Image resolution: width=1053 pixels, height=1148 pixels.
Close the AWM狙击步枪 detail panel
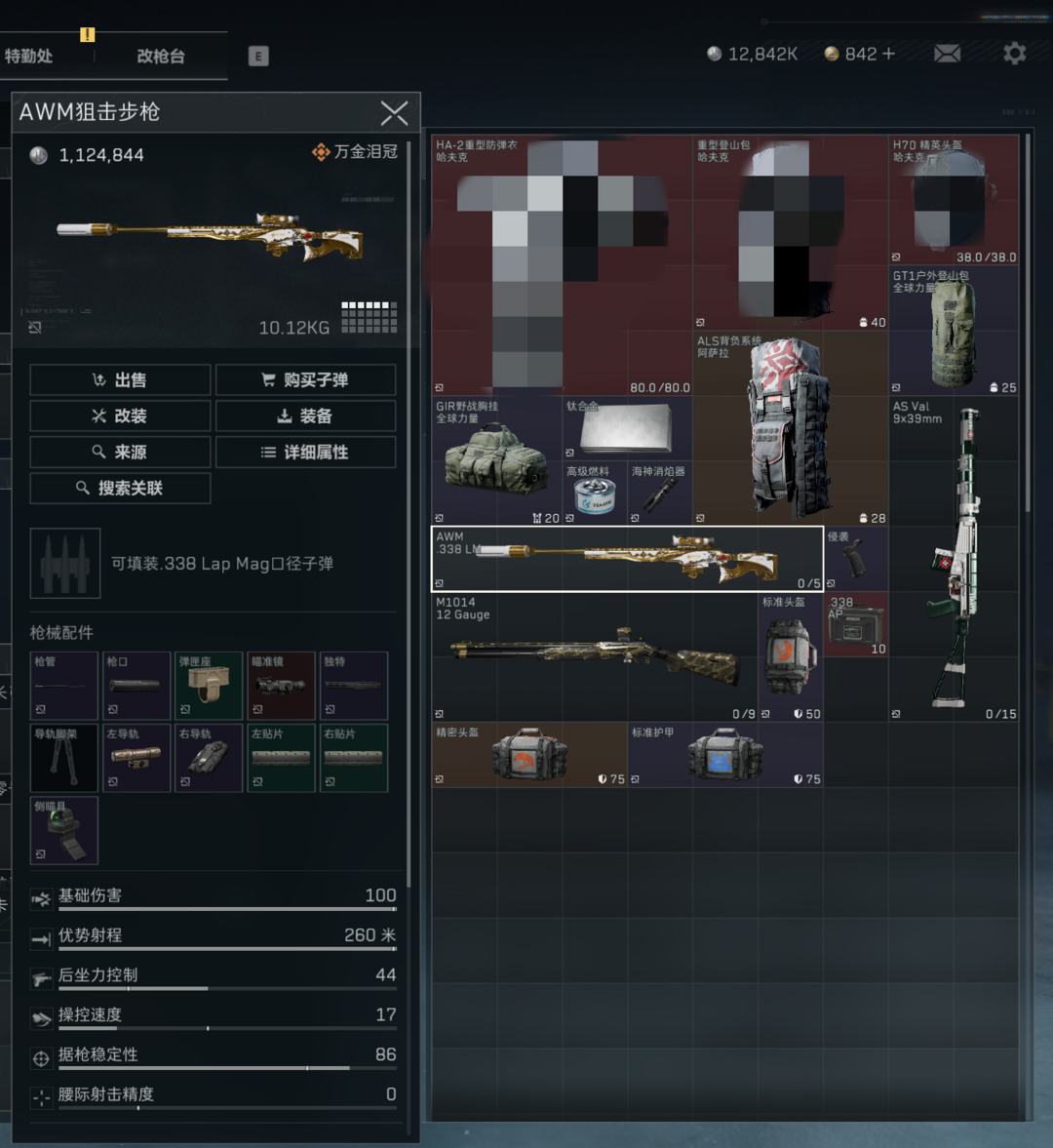click(x=395, y=113)
